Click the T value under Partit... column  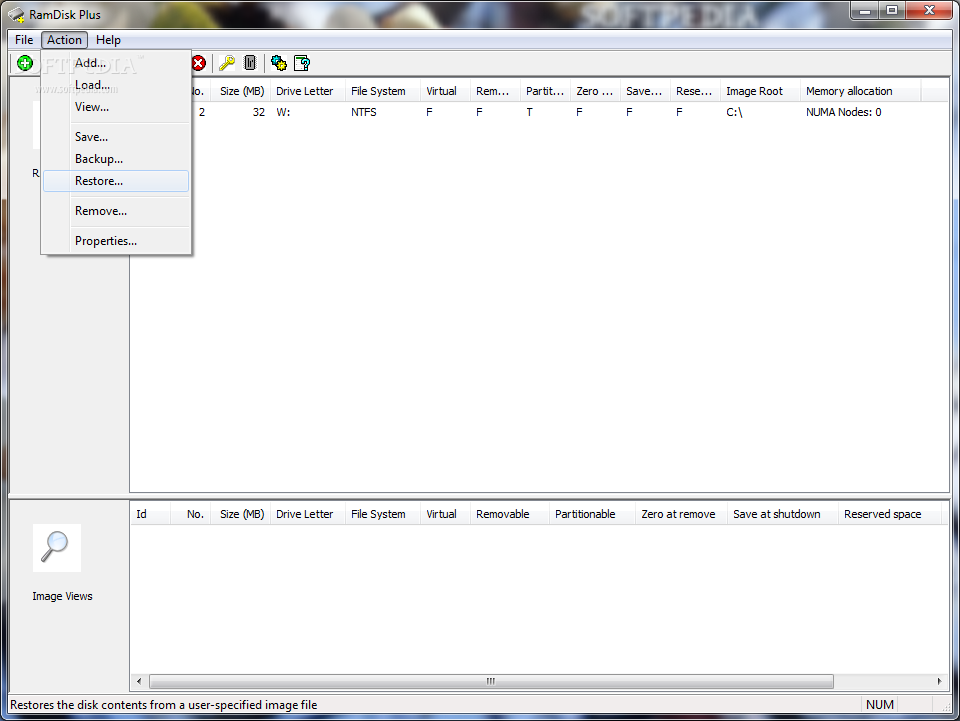pos(529,112)
